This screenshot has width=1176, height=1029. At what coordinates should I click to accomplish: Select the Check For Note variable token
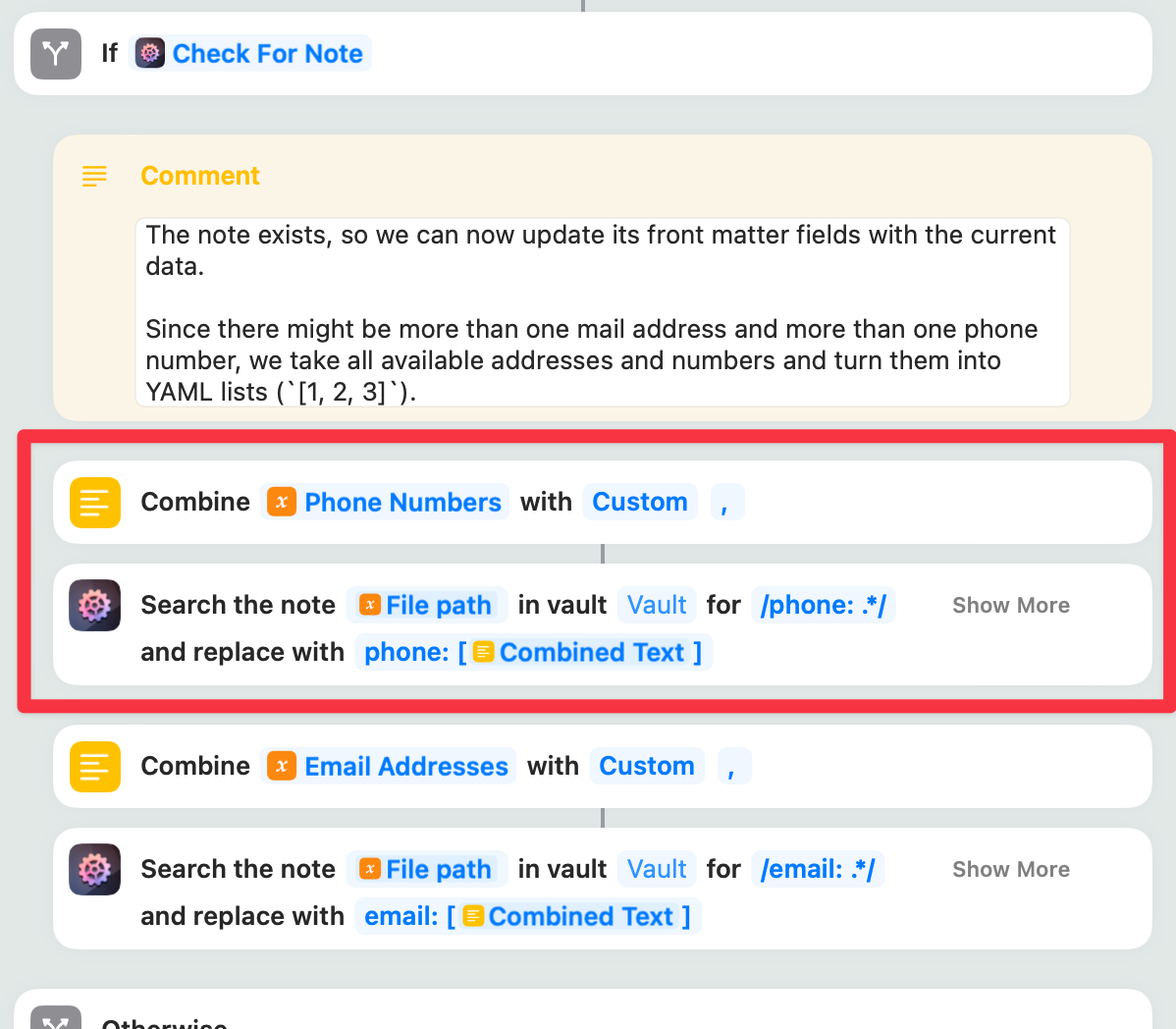point(250,54)
